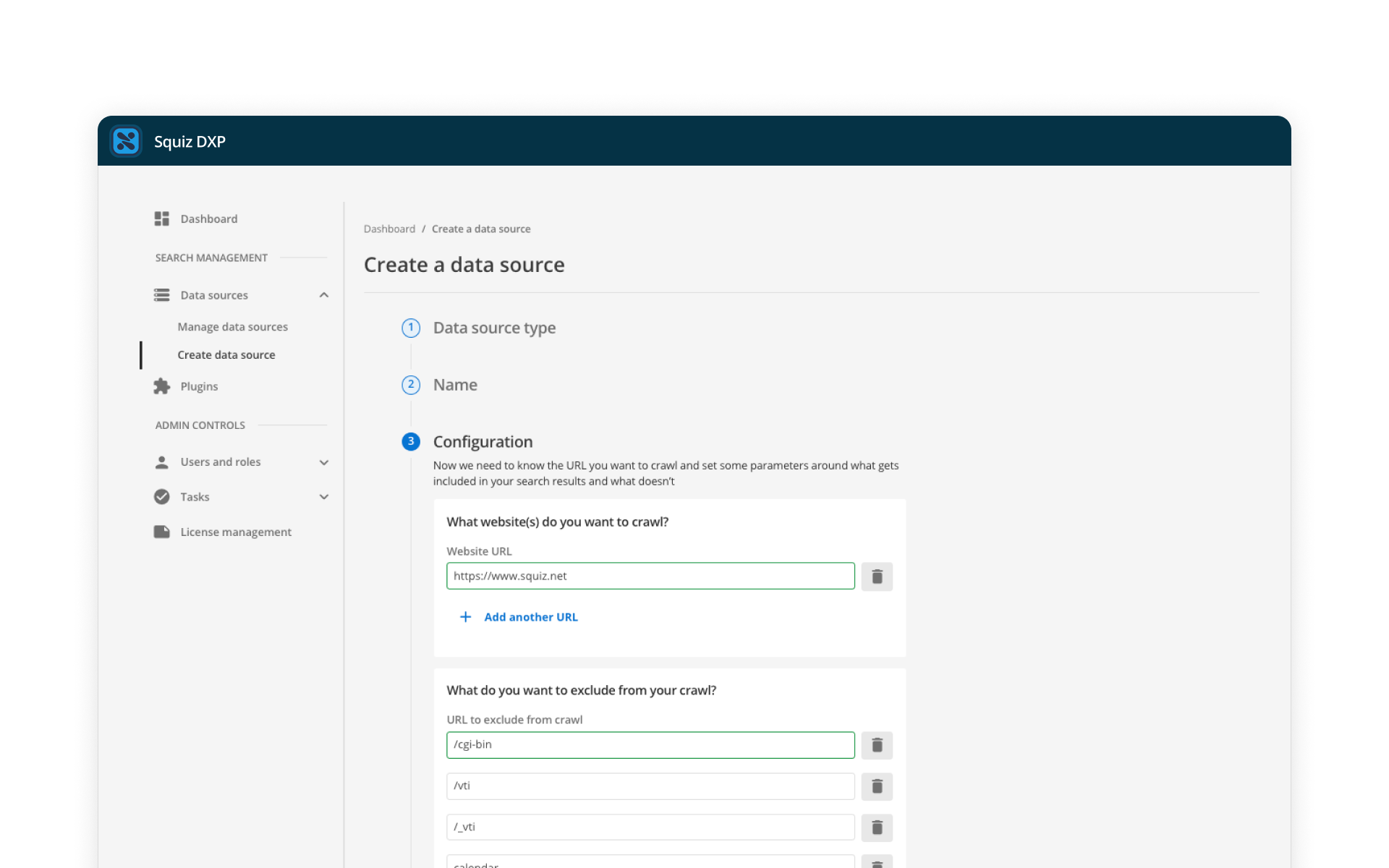Select Create data source in sidebar
Viewport: 1389px width, 868px height.
pyautogui.click(x=226, y=355)
